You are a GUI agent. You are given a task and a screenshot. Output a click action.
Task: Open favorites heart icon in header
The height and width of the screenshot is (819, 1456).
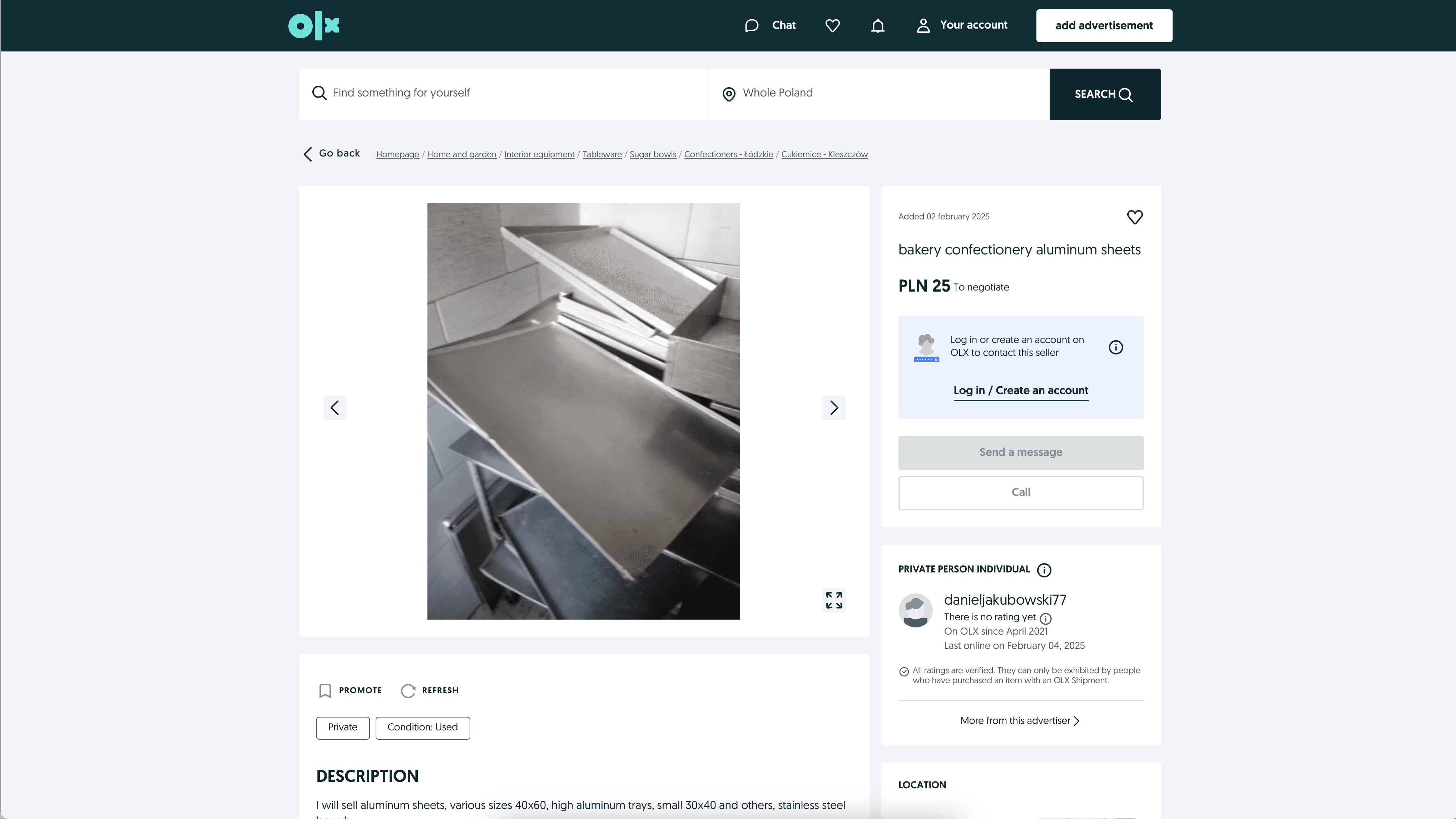pos(832,25)
